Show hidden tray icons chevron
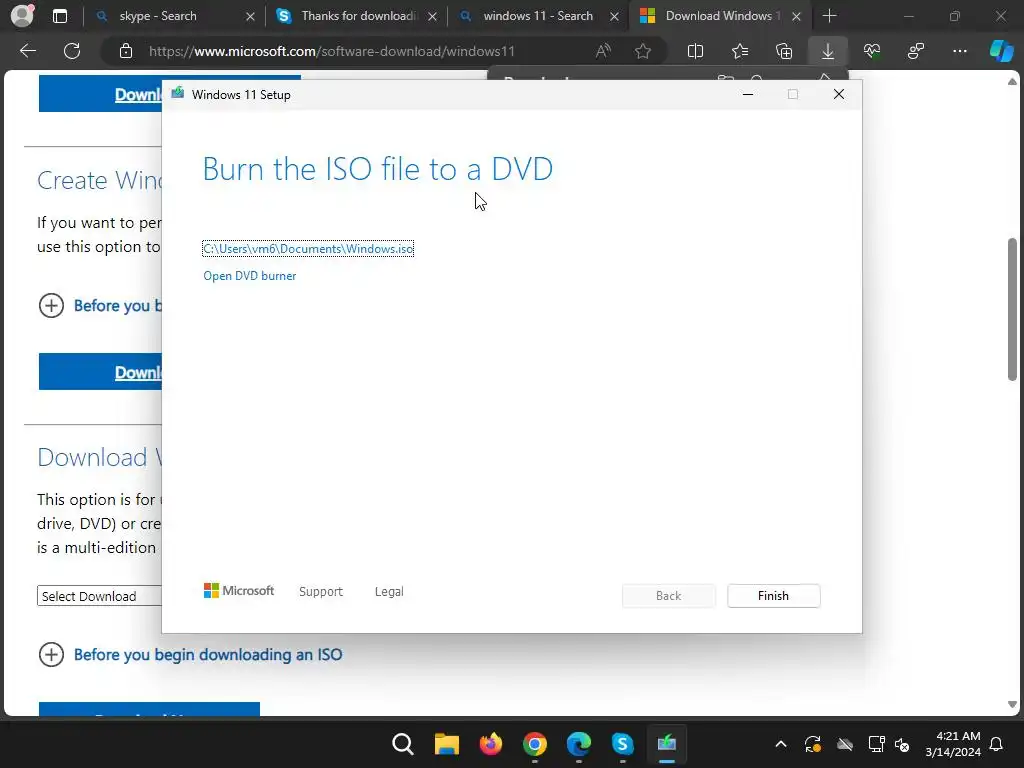The image size is (1024, 768). coord(780,744)
